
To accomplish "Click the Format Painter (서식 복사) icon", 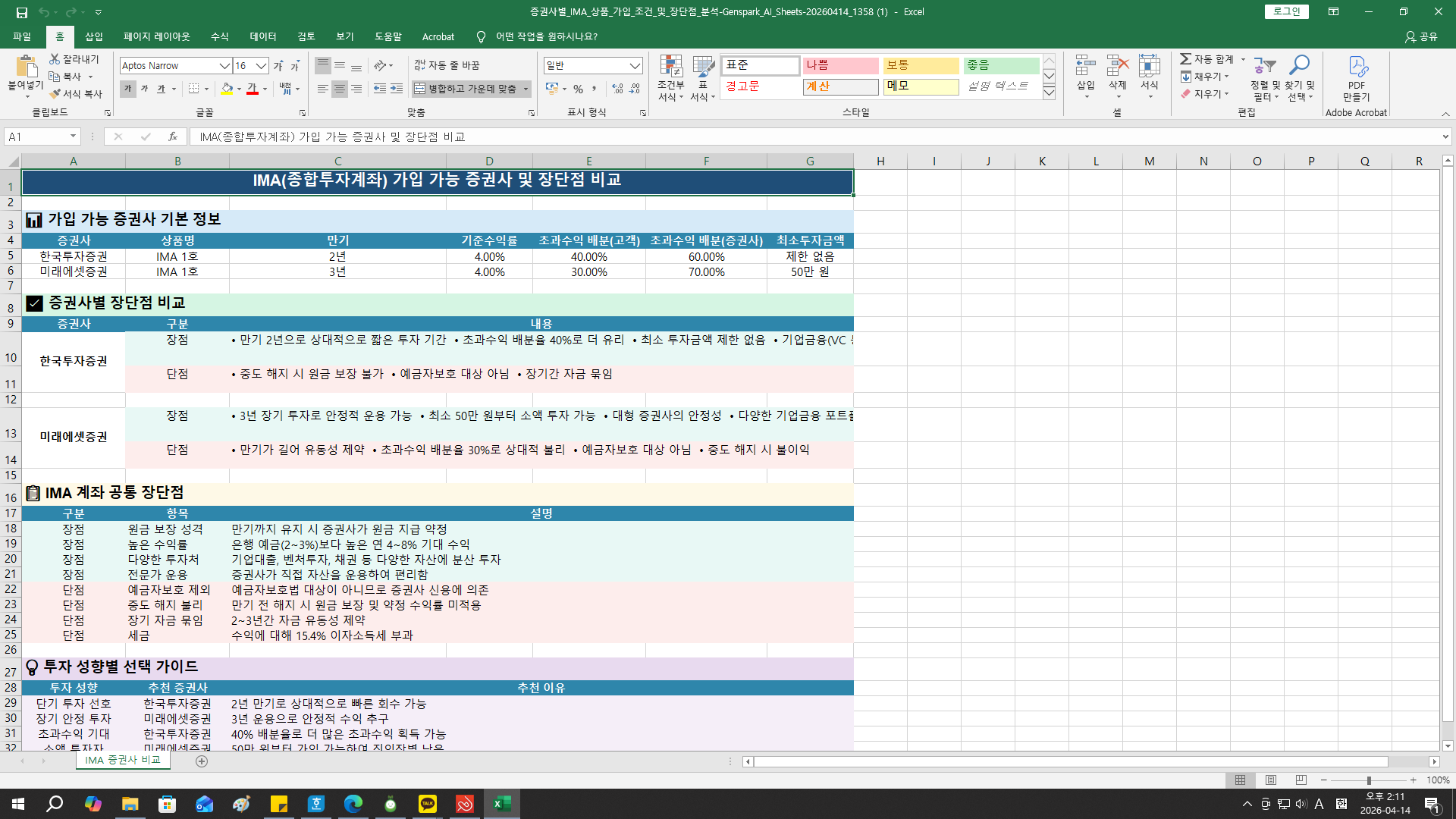I will pyautogui.click(x=55, y=94).
